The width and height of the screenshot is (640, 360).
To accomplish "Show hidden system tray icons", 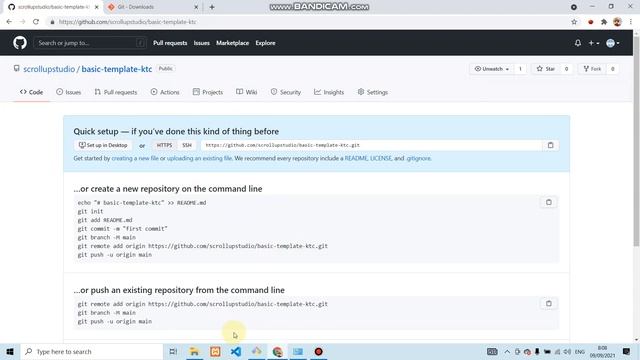I will (x=507, y=351).
